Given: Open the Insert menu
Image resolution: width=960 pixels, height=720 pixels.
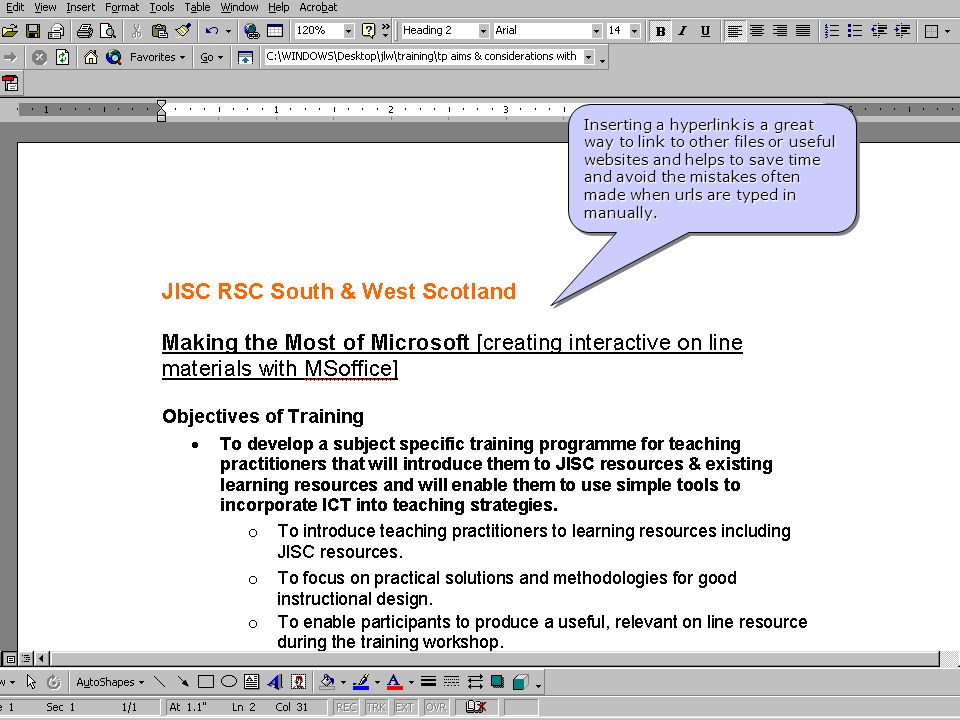Looking at the screenshot, I should (80, 7).
